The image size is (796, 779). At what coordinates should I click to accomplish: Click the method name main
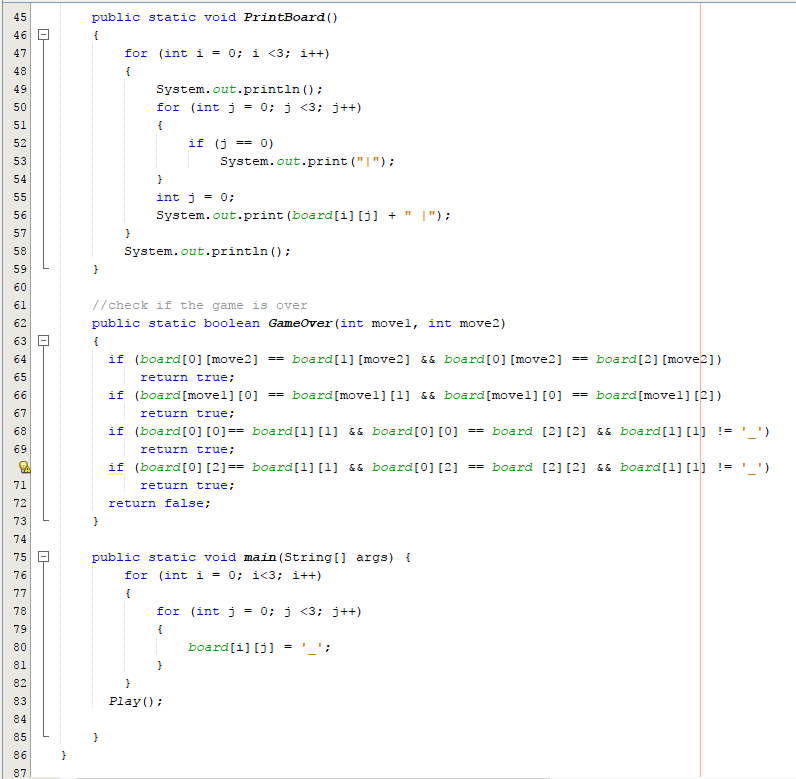point(260,557)
